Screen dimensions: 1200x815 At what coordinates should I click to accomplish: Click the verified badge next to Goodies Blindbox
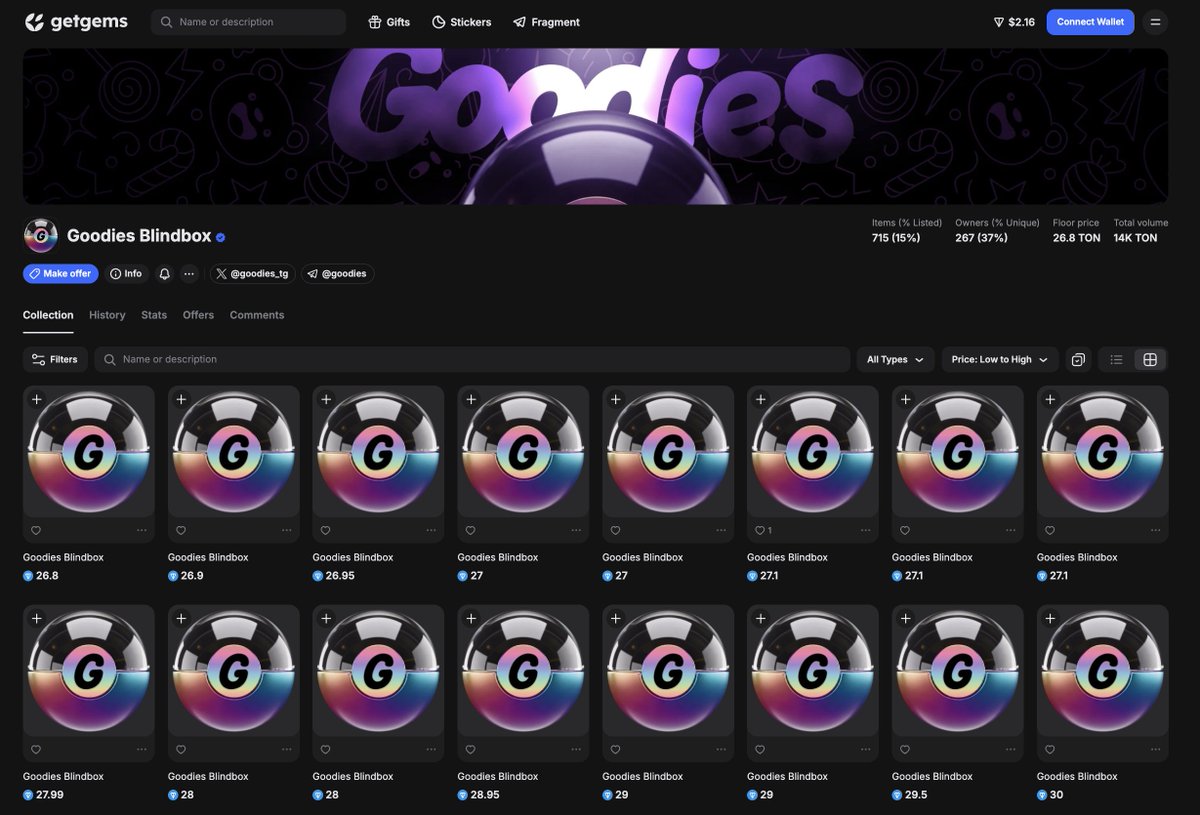point(220,237)
